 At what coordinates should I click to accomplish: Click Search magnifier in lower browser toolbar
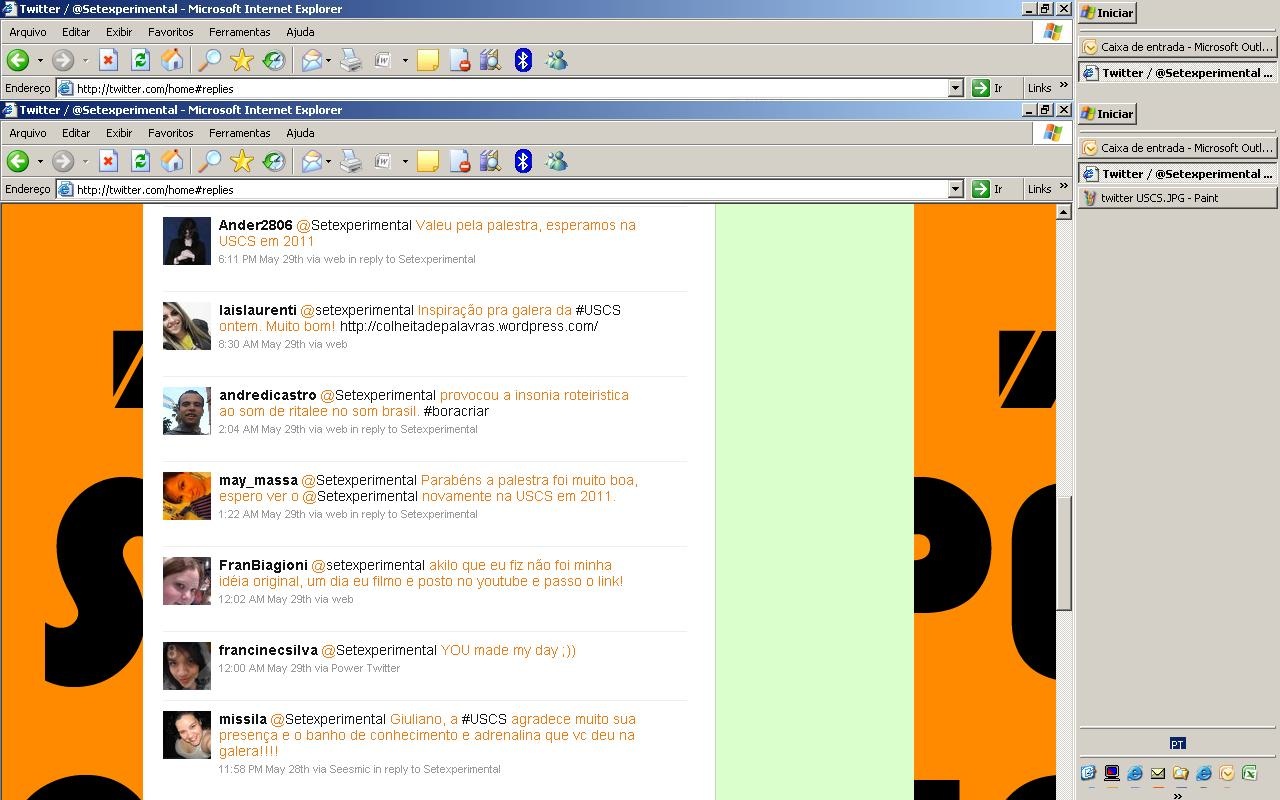click(209, 161)
